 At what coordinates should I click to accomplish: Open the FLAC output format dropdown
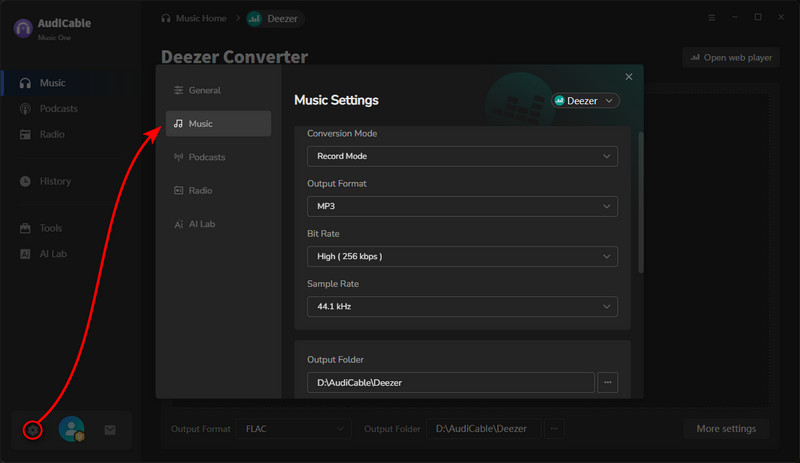click(293, 429)
